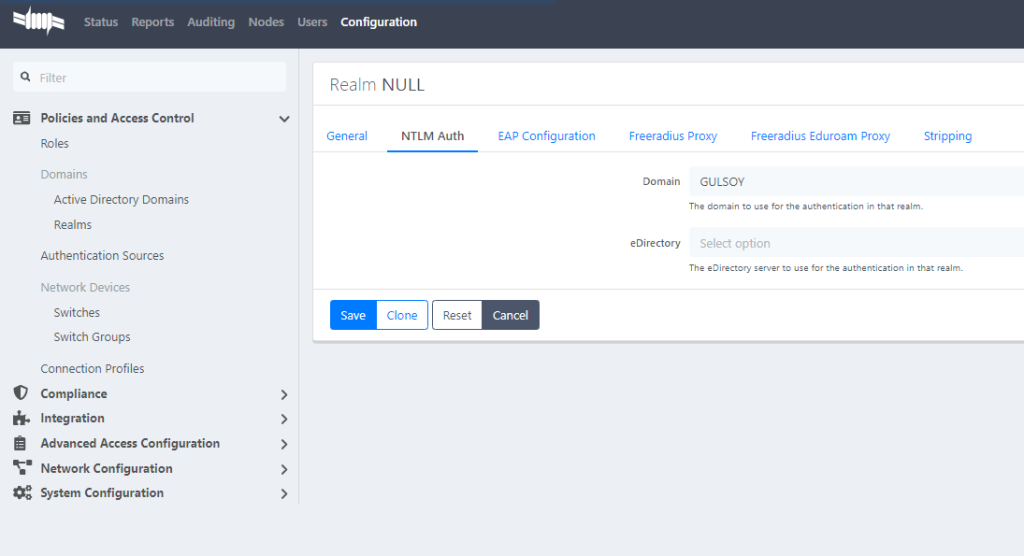Open the Freeradius Eduroam Proxy tab
This screenshot has height=556, width=1024.
pos(820,136)
